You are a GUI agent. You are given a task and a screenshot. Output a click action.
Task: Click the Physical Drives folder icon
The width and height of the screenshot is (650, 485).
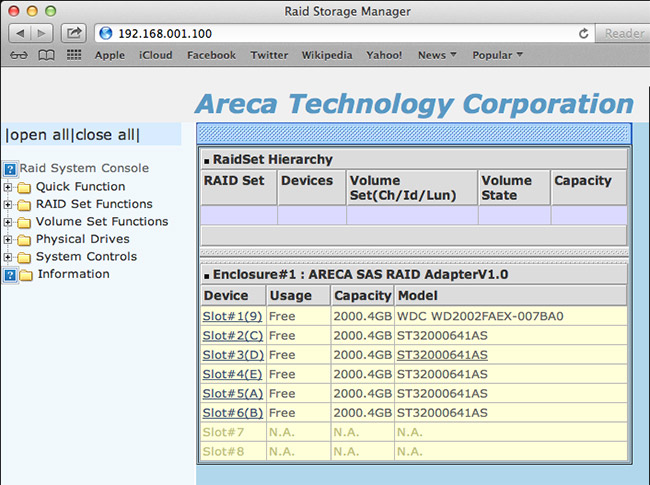pyautogui.click(x=24, y=240)
